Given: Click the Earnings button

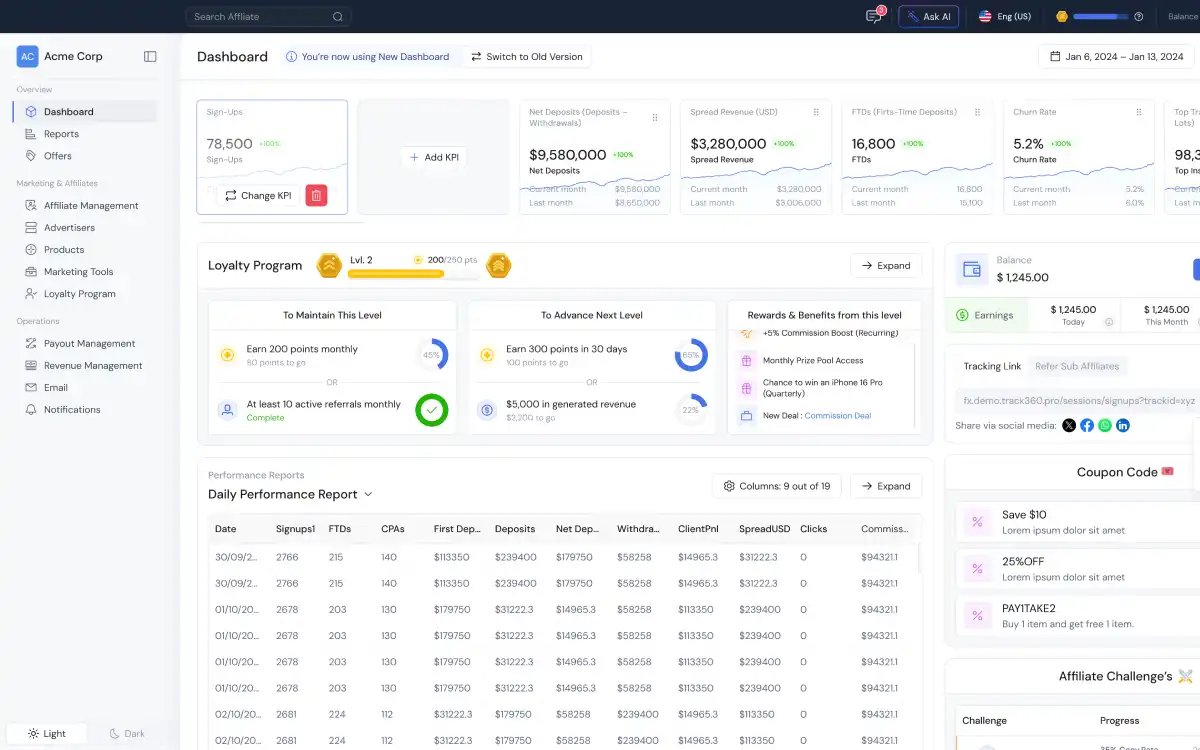Looking at the screenshot, I should pyautogui.click(x=985, y=315).
